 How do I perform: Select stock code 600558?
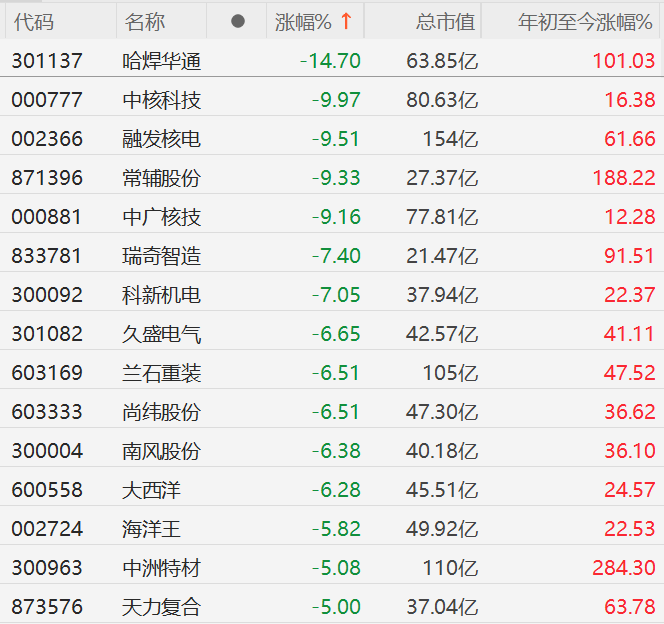tap(47, 489)
